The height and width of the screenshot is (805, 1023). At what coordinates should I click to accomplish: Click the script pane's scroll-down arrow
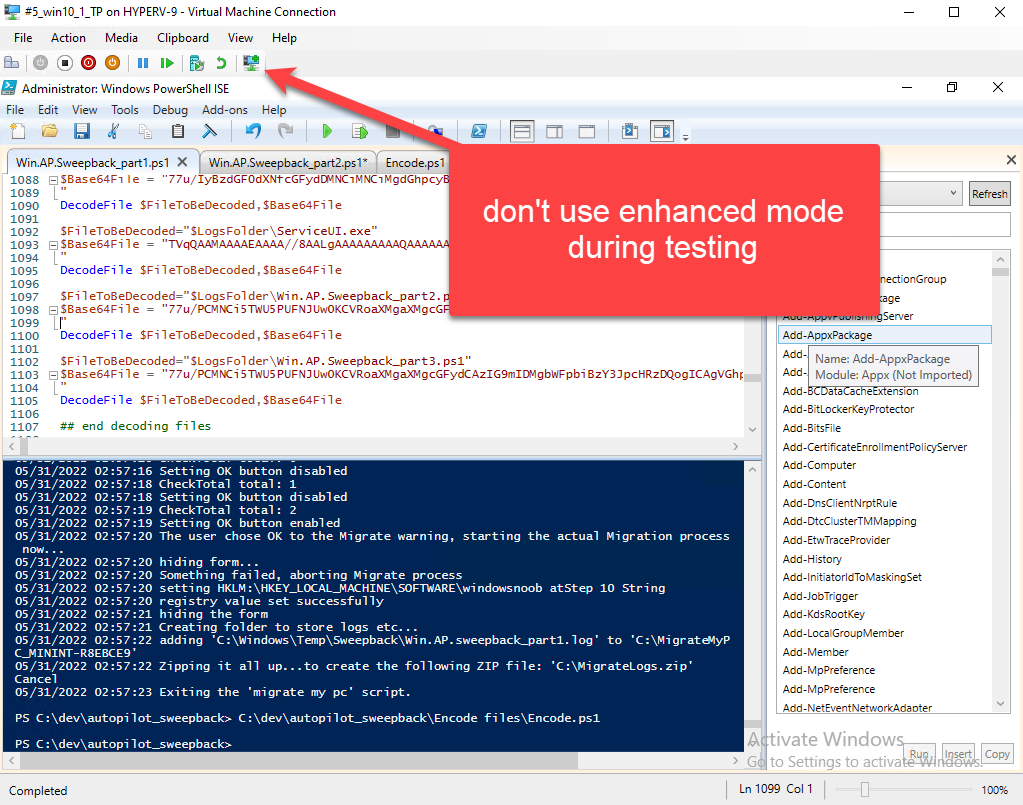click(752, 429)
